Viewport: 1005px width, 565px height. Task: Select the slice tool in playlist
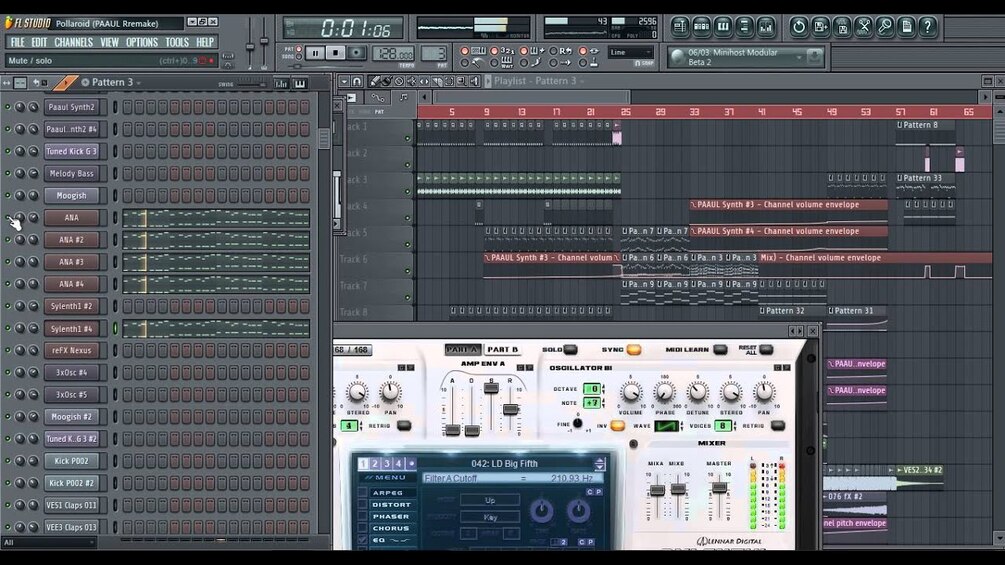[x=436, y=81]
